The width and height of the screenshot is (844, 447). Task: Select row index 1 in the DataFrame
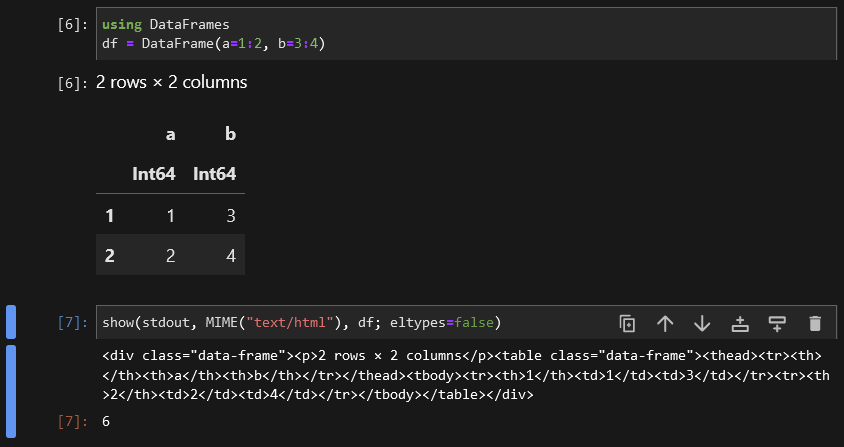[x=110, y=215]
